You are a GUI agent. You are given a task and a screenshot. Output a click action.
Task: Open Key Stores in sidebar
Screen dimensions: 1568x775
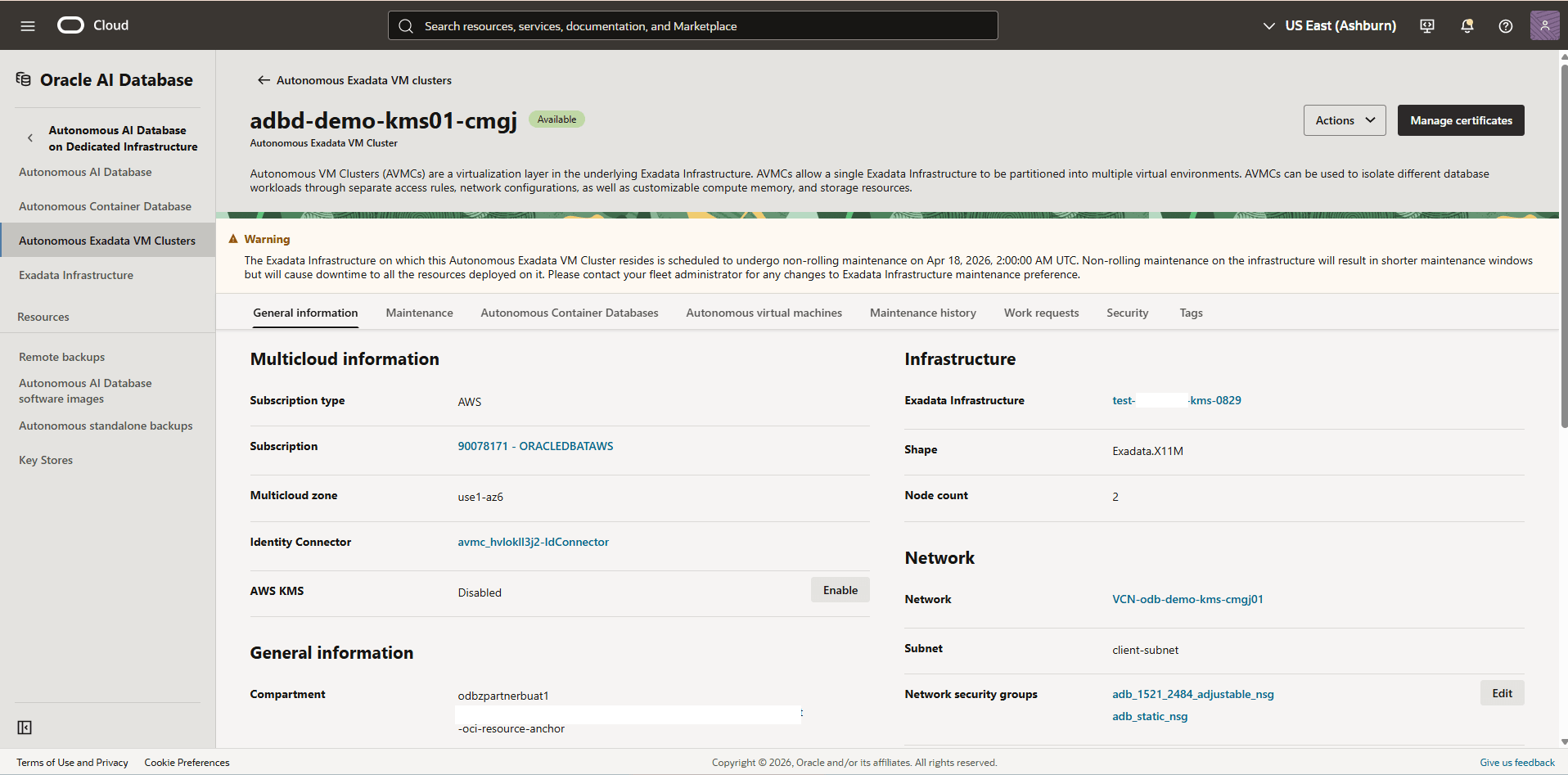click(46, 460)
